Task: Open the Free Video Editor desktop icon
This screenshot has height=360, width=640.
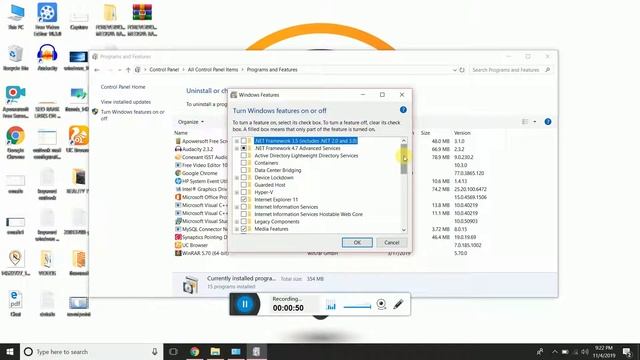Action: tap(47, 19)
